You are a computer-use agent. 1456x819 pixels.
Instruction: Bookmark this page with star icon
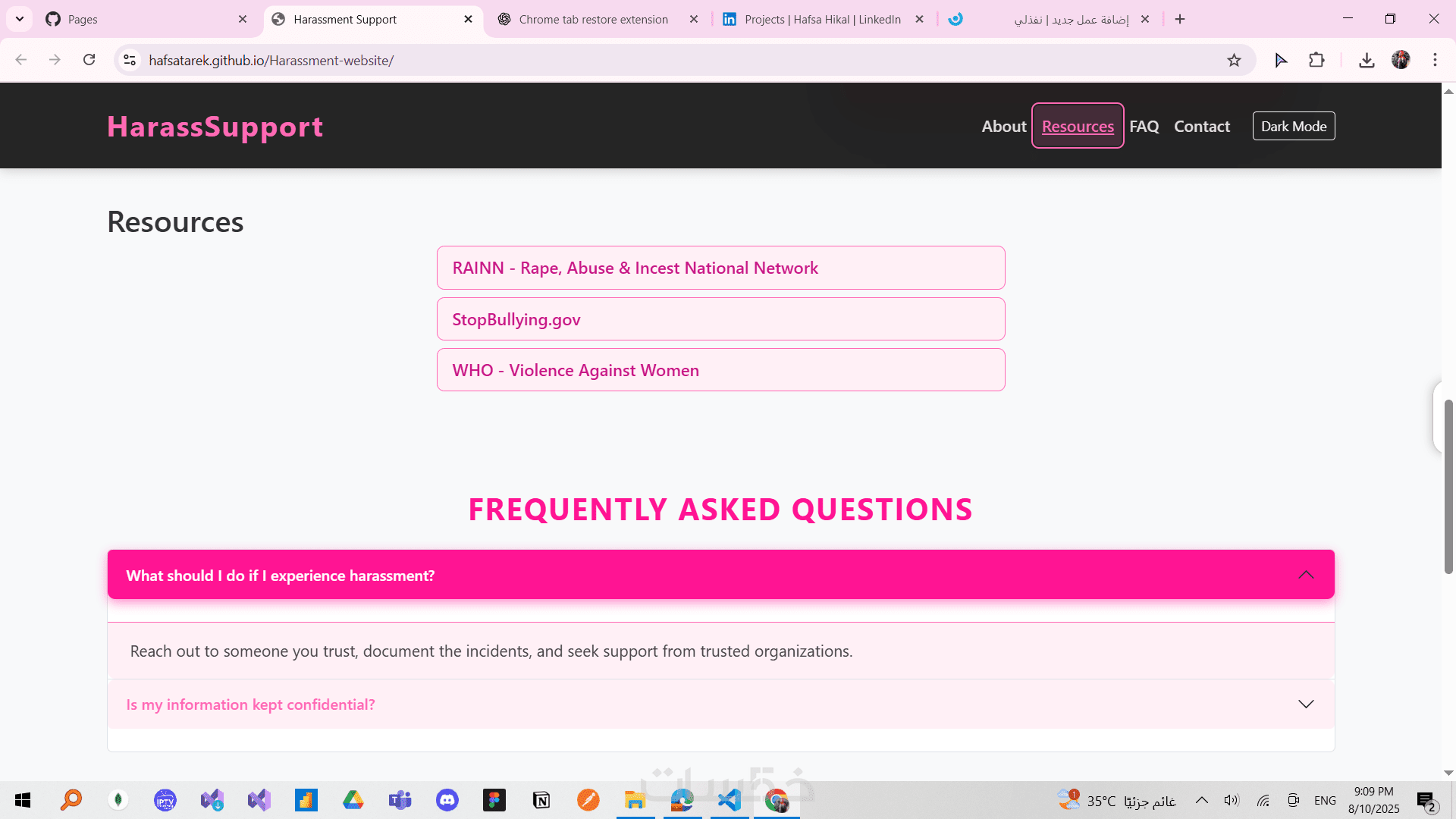pyautogui.click(x=1234, y=61)
